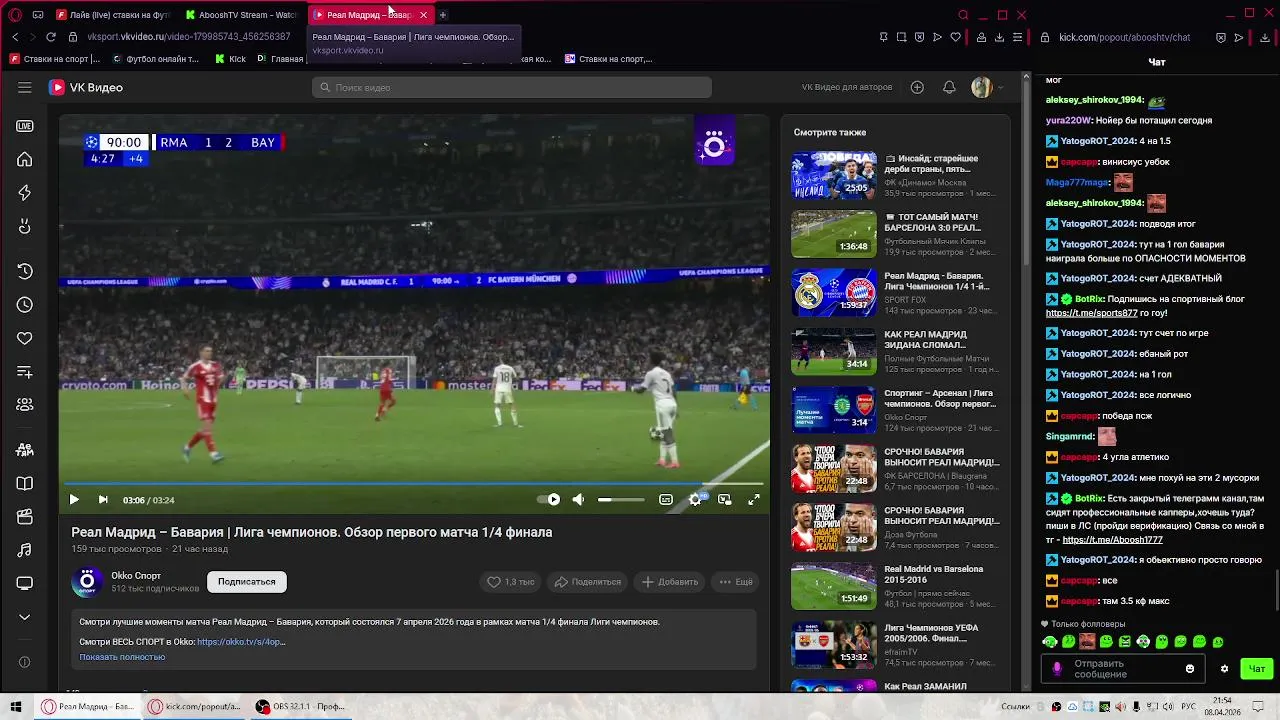
Task: Click the Подписаться subscribe button
Action: pos(247,582)
